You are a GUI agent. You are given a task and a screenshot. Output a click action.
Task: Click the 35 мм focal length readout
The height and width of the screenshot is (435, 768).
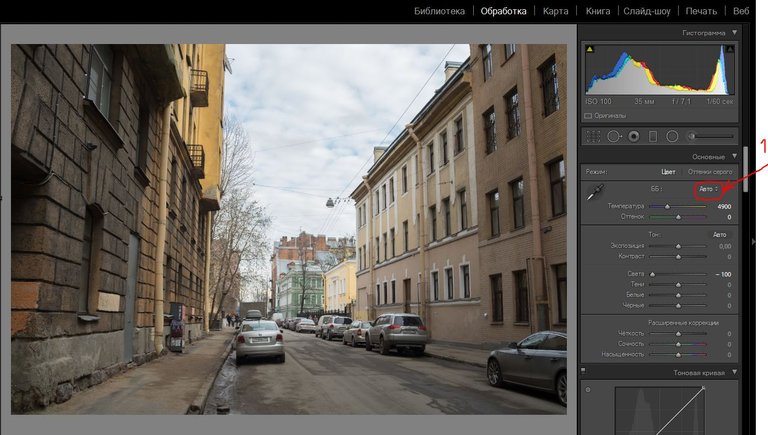point(644,101)
